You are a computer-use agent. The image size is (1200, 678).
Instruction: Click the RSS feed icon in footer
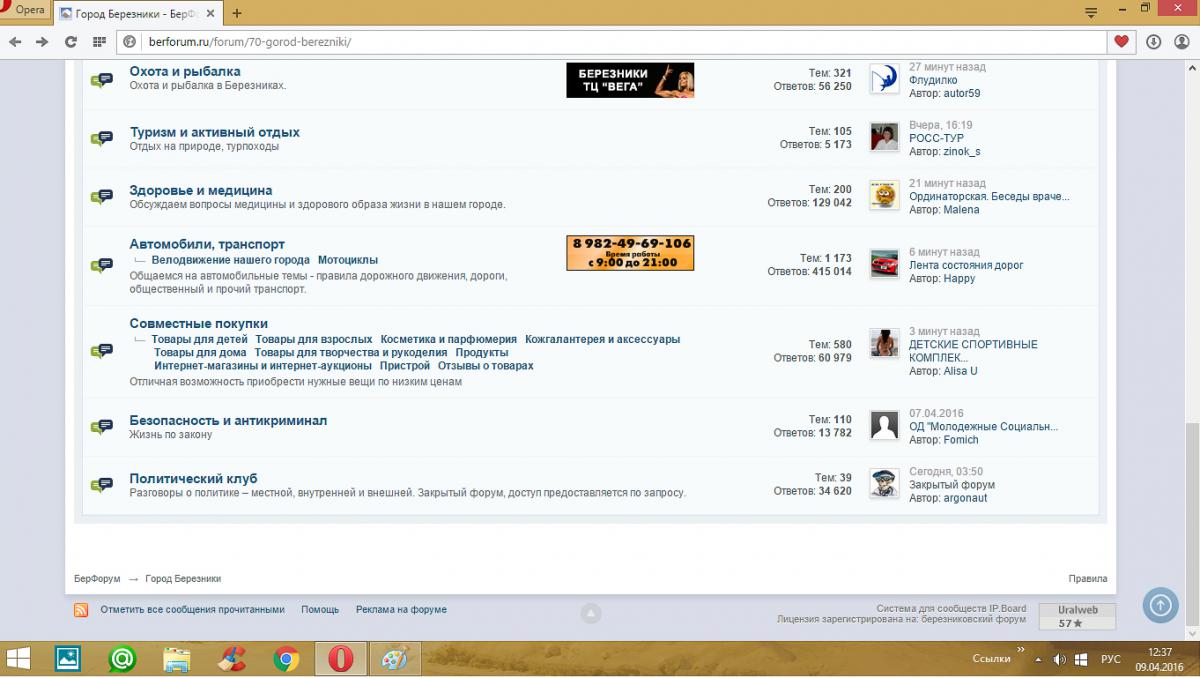[81, 610]
